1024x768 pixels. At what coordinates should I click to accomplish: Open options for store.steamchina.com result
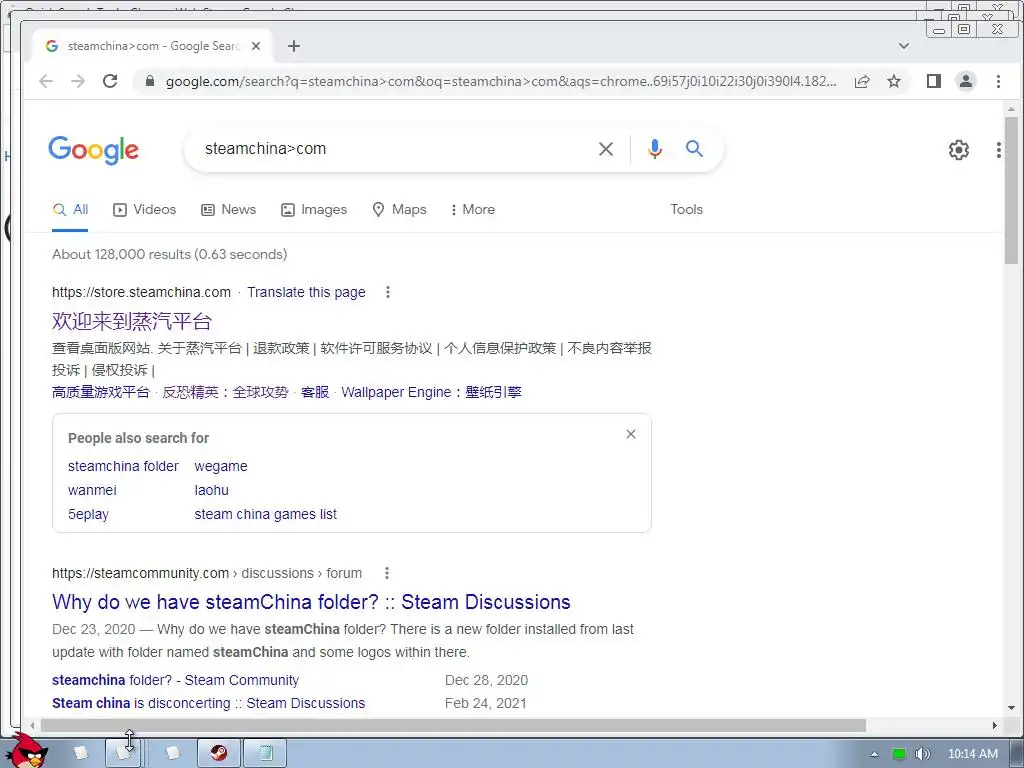click(x=388, y=292)
